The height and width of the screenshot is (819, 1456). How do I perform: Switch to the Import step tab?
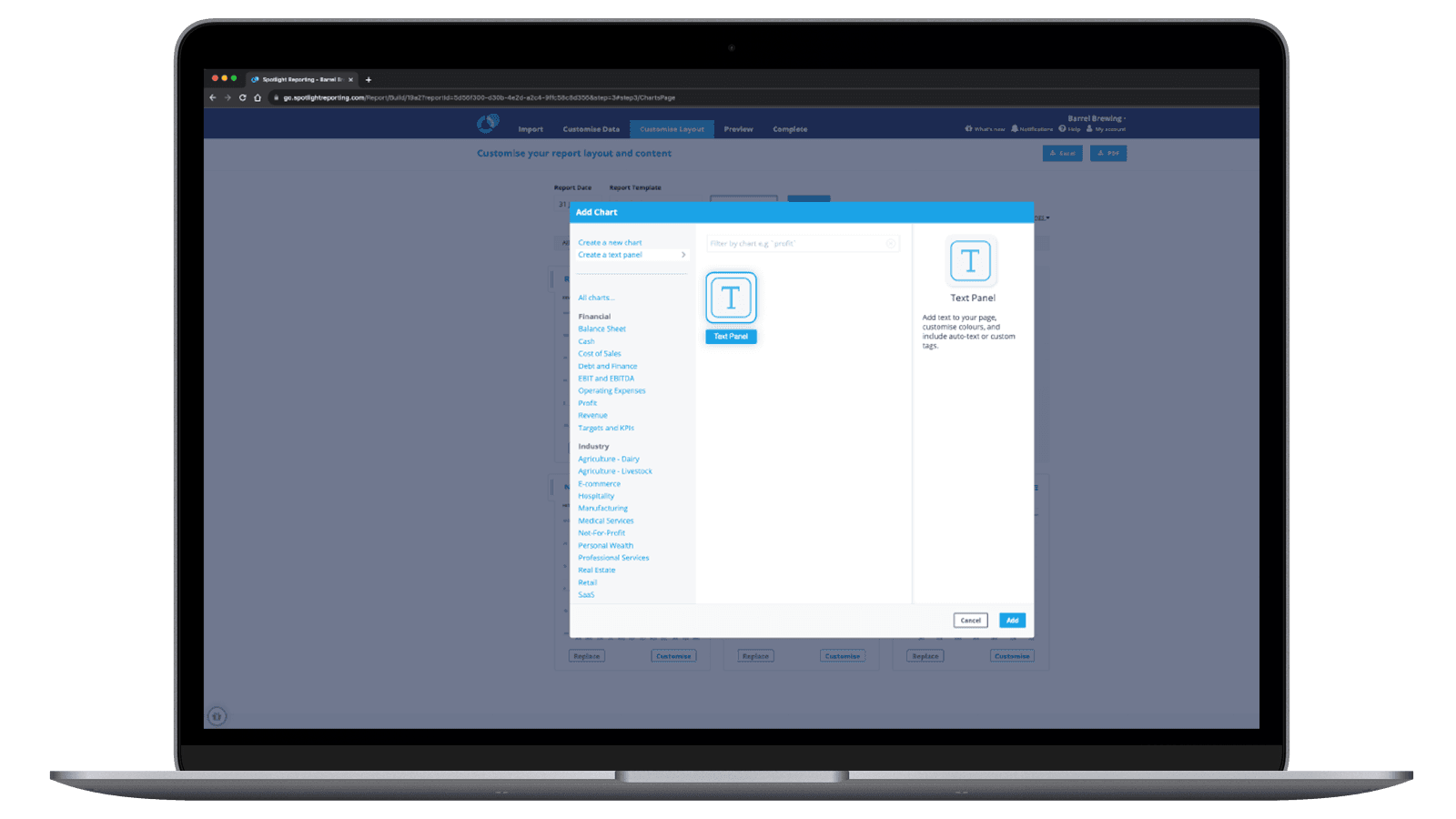531,129
